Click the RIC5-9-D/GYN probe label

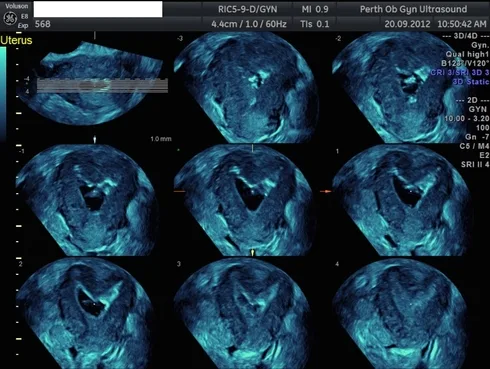[247, 9]
